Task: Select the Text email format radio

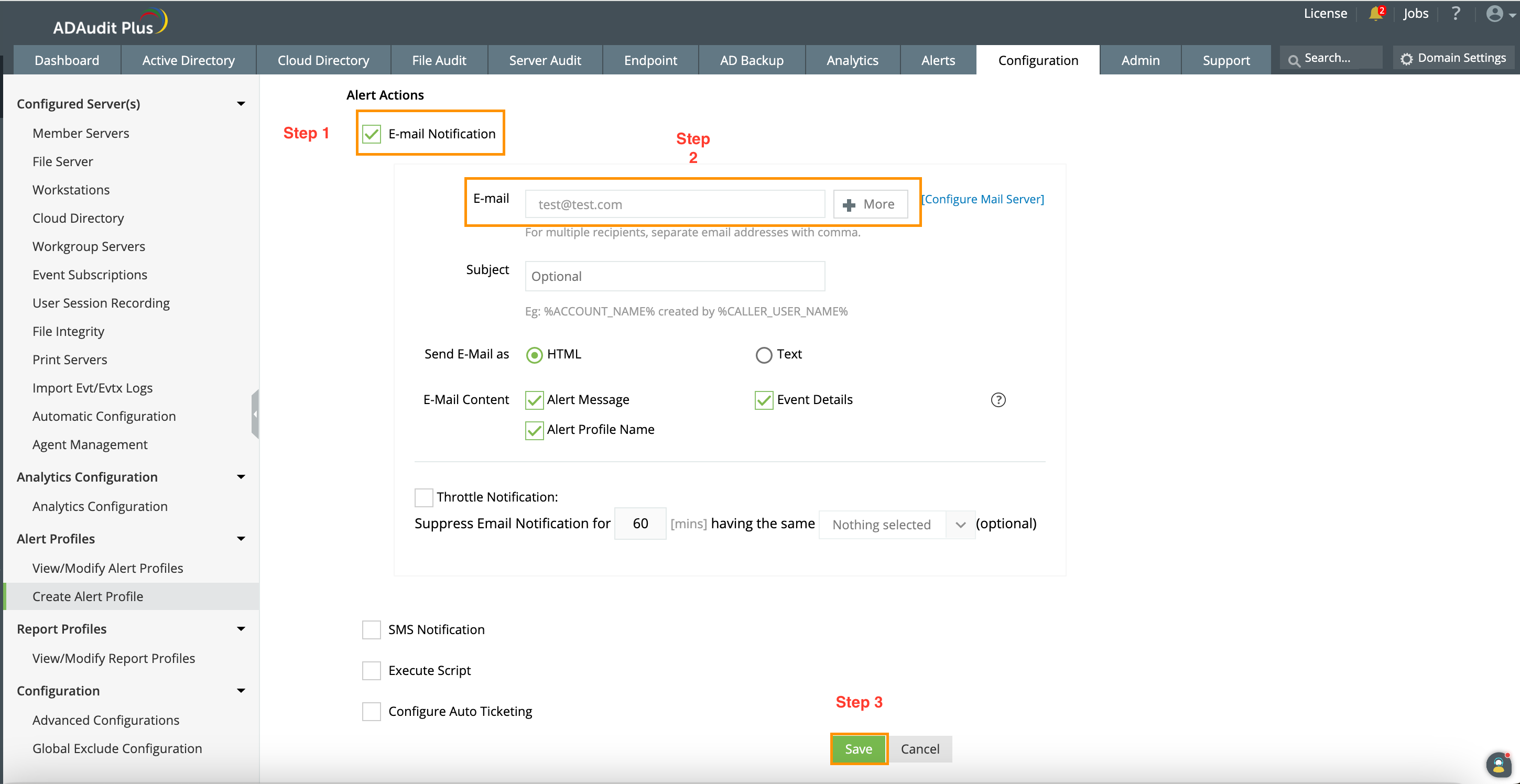Action: point(764,355)
